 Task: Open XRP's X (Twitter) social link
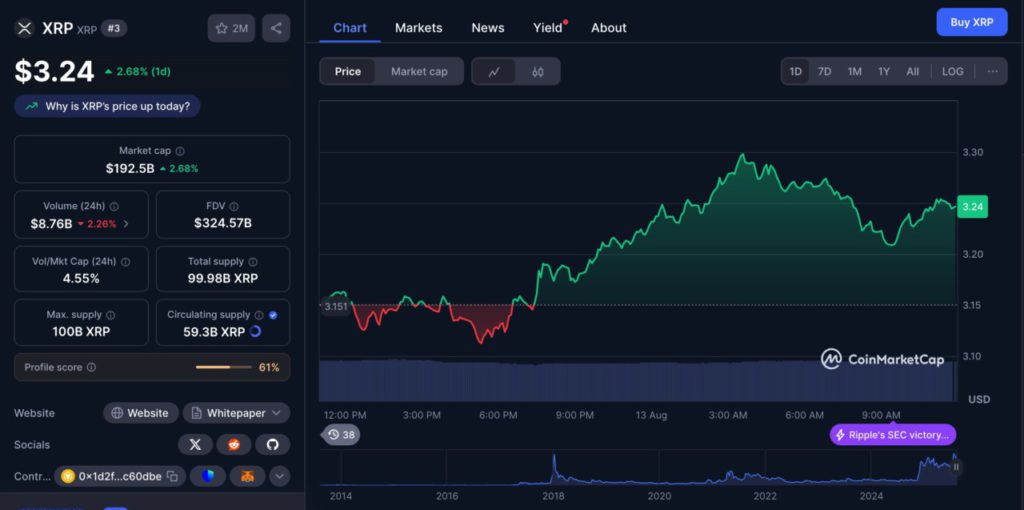195,444
